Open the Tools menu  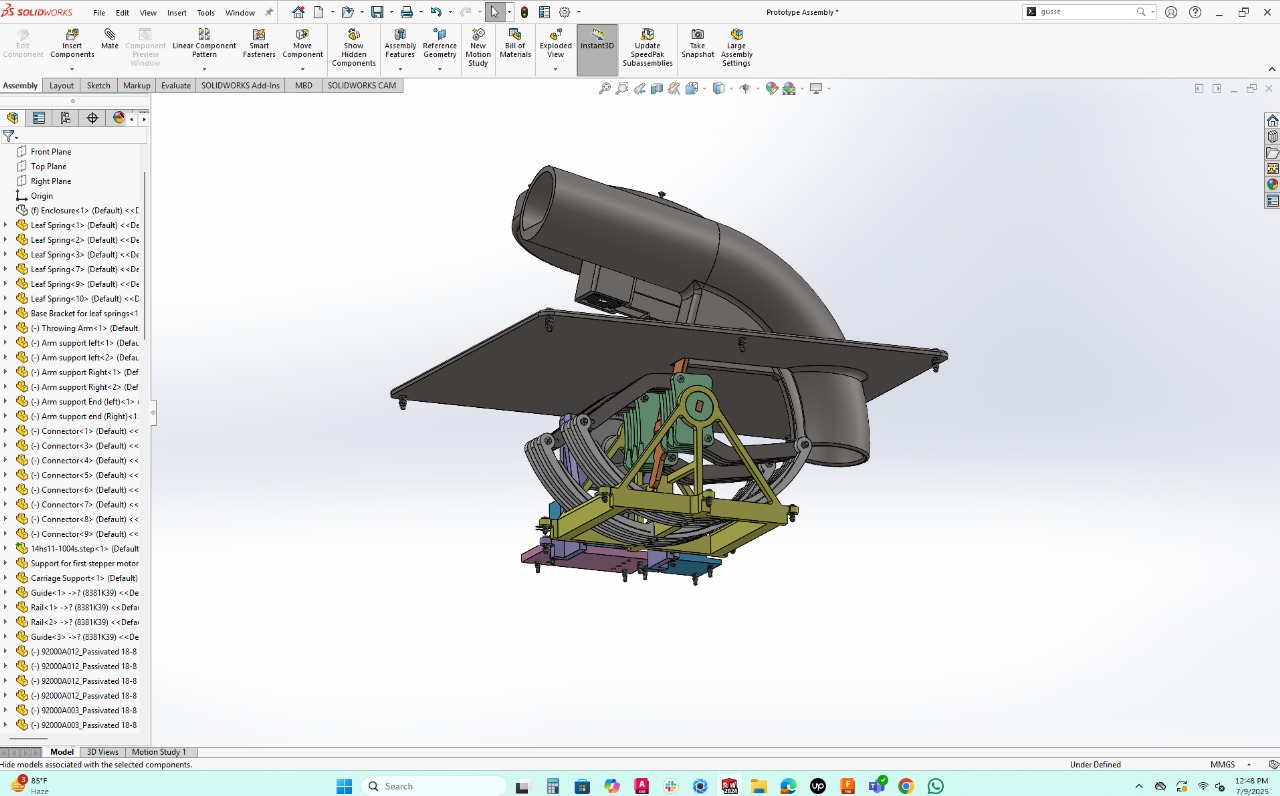tap(206, 13)
